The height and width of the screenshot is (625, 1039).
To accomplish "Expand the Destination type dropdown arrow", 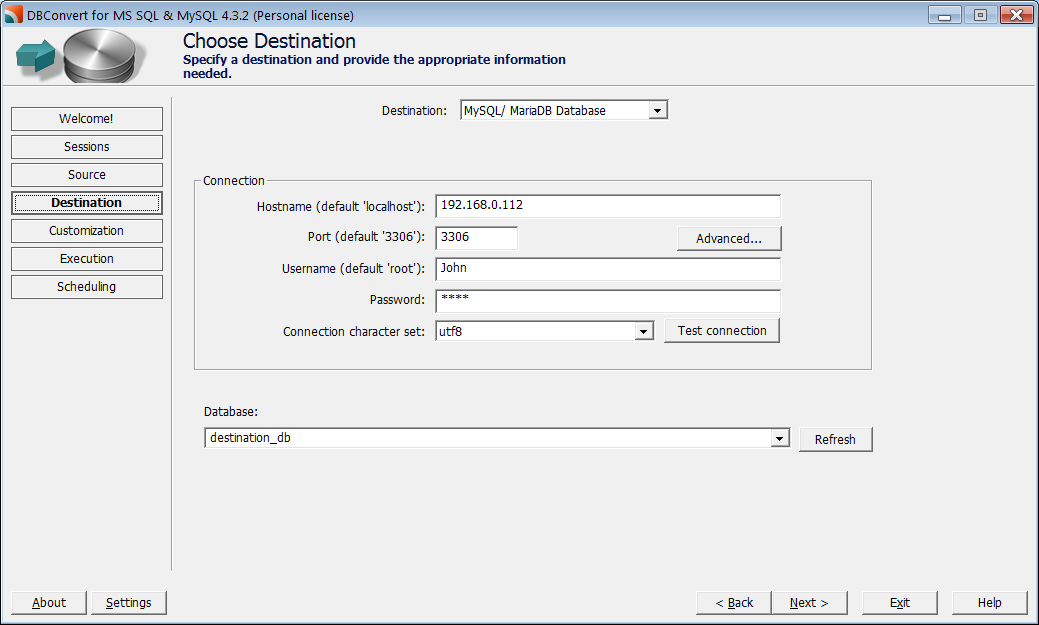I will point(657,111).
